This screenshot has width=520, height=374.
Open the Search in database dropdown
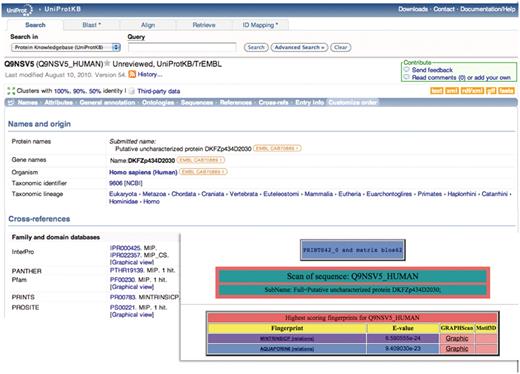tap(66, 47)
